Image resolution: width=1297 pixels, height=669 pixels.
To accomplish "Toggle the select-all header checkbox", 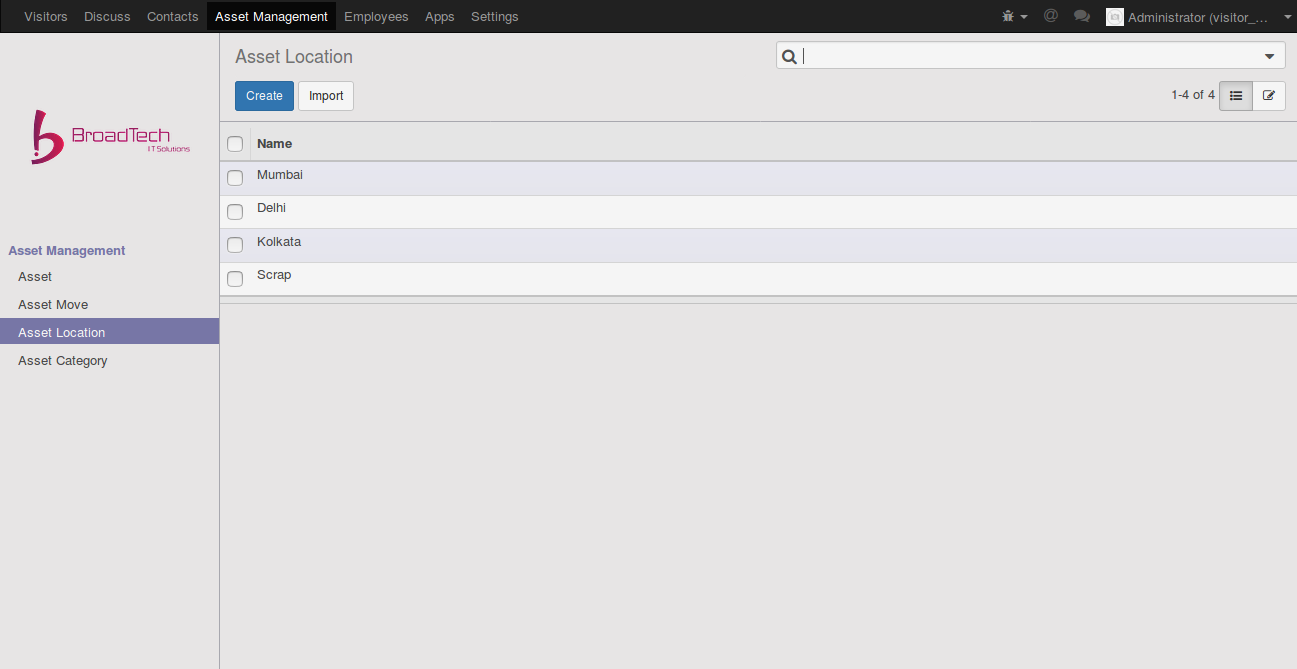I will (x=235, y=144).
